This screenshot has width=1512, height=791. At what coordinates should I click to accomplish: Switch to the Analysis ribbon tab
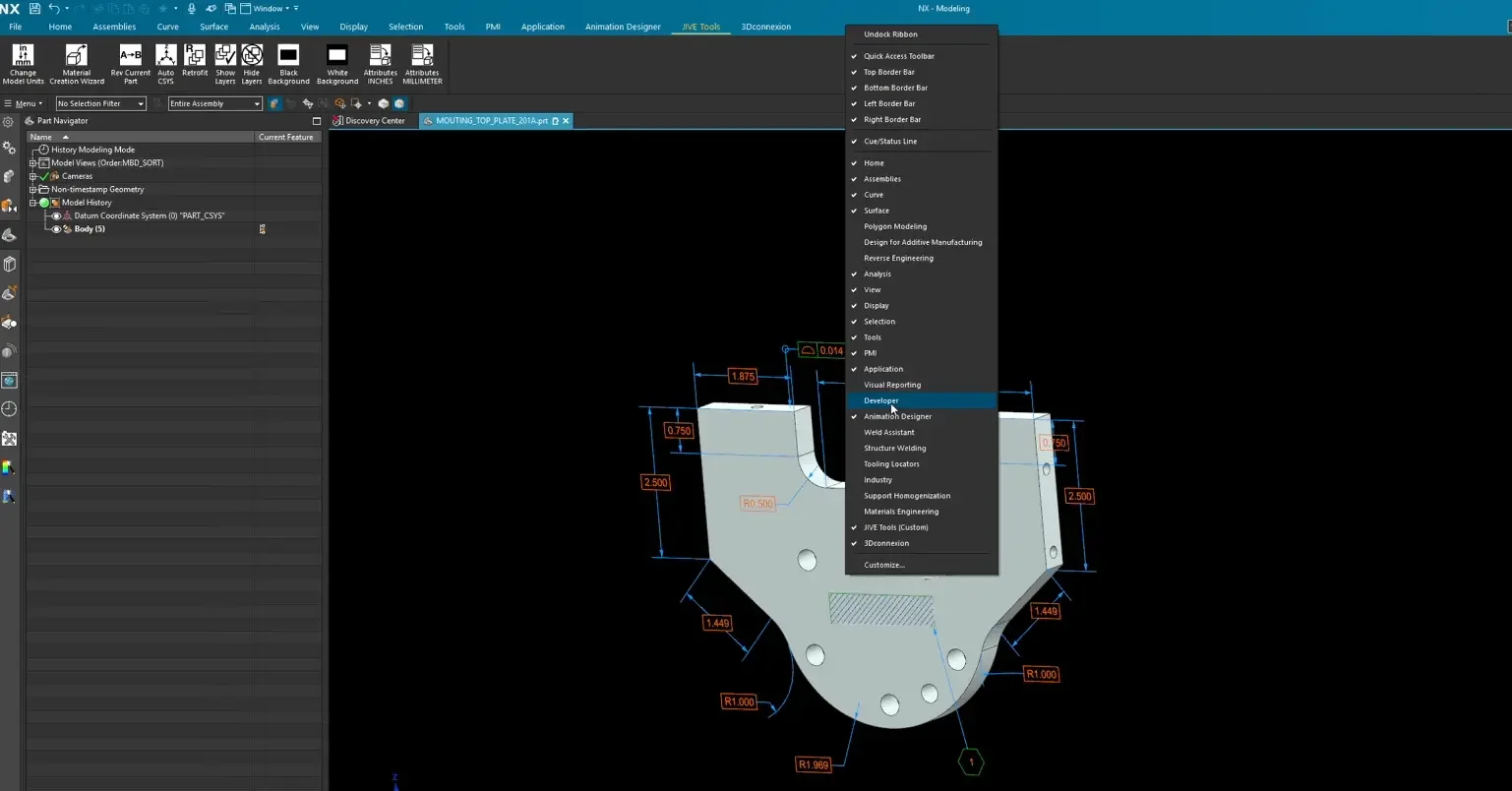[x=265, y=27]
